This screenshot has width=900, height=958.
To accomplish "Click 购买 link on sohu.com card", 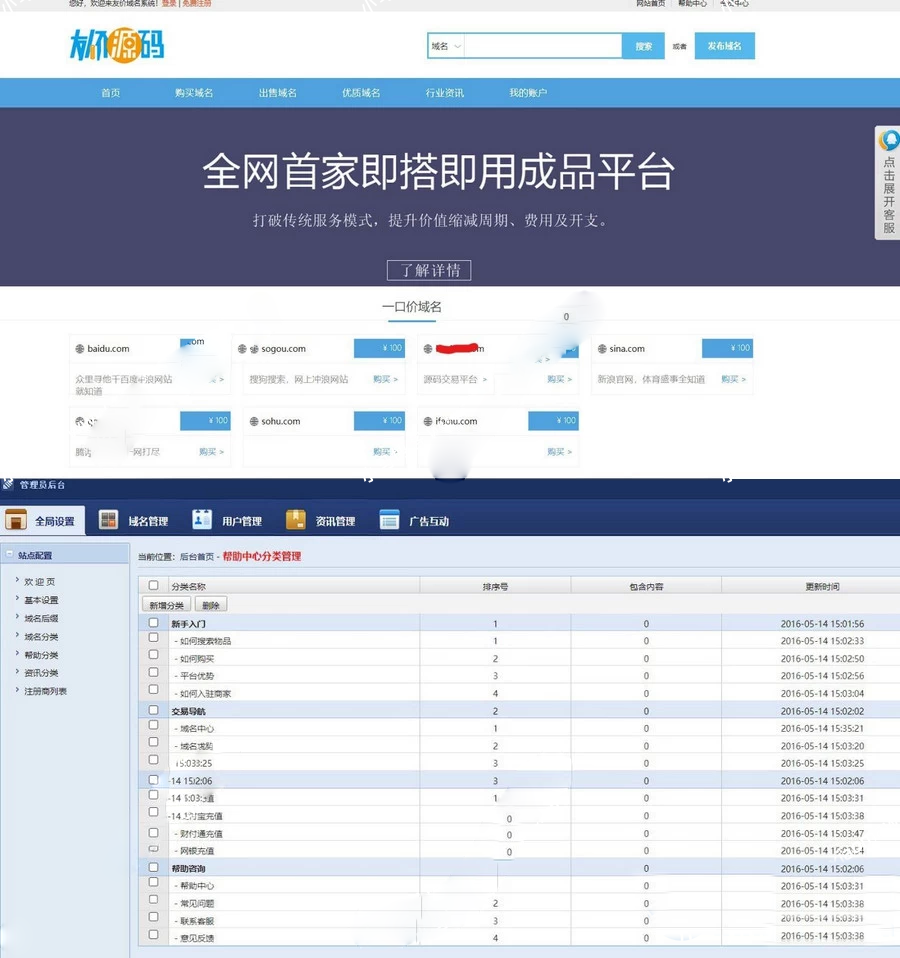I will (385, 452).
